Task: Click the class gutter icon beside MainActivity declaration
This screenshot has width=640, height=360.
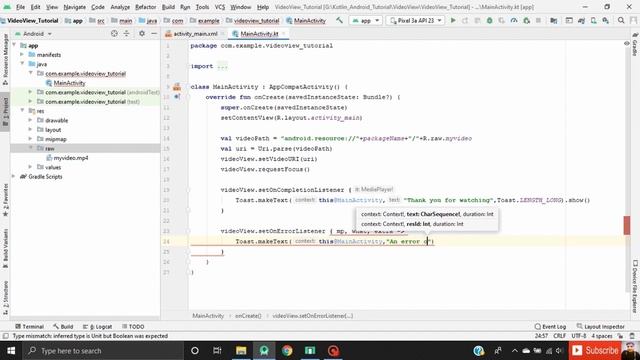Action: coord(177,87)
